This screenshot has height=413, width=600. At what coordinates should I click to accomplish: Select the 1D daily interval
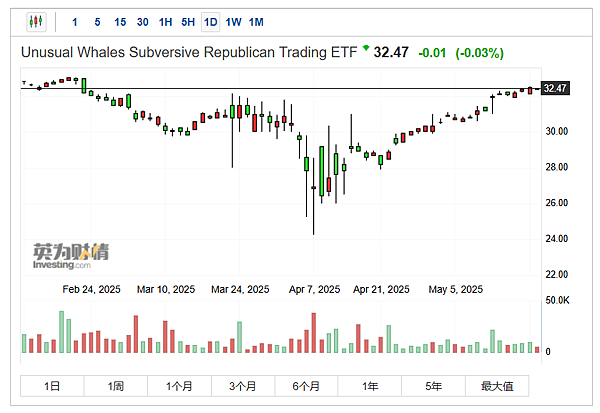coord(210,22)
